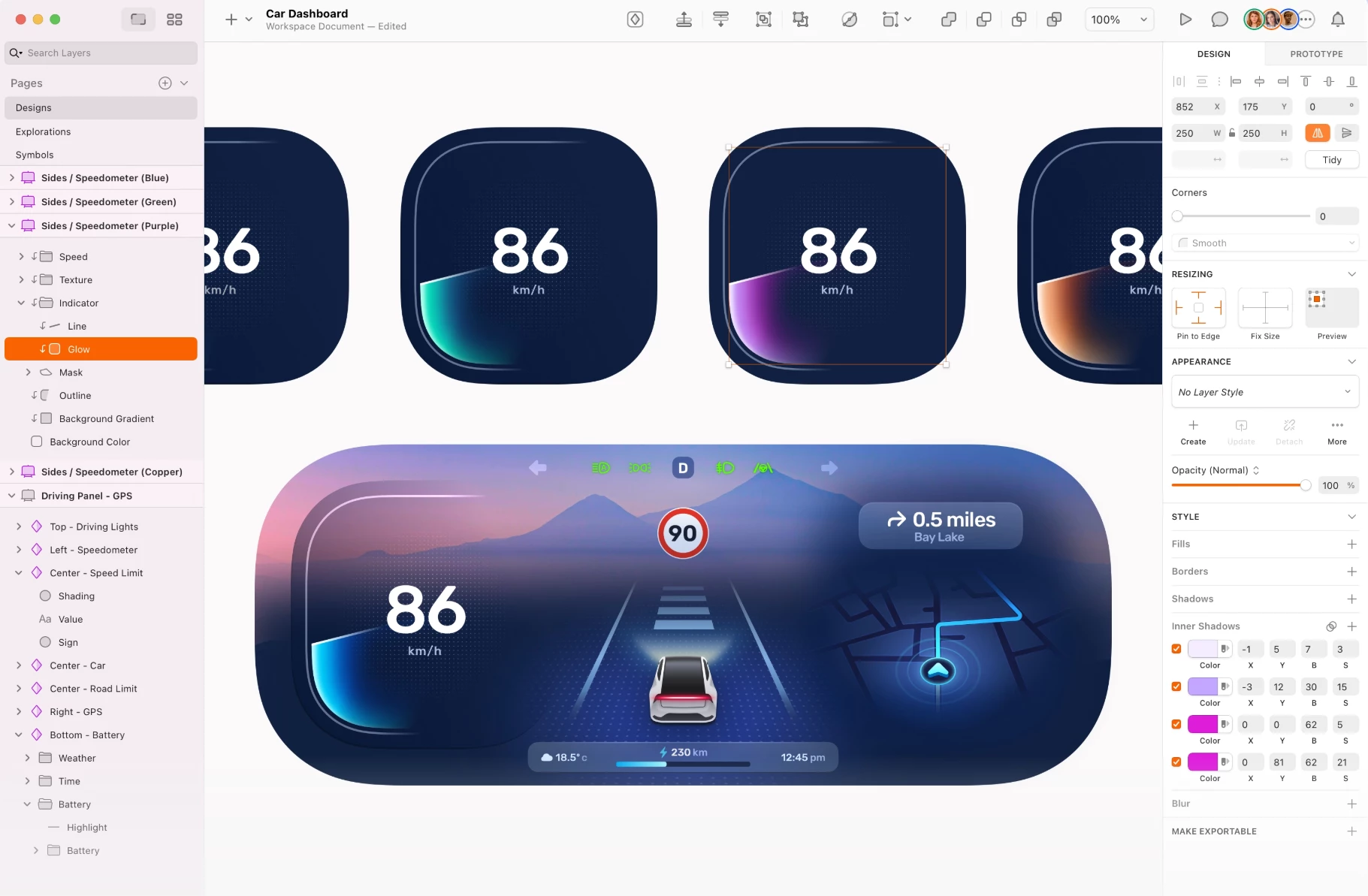Image resolution: width=1368 pixels, height=896 pixels.
Task: Collapse the Pages list chevron
Action: pyautogui.click(x=184, y=83)
